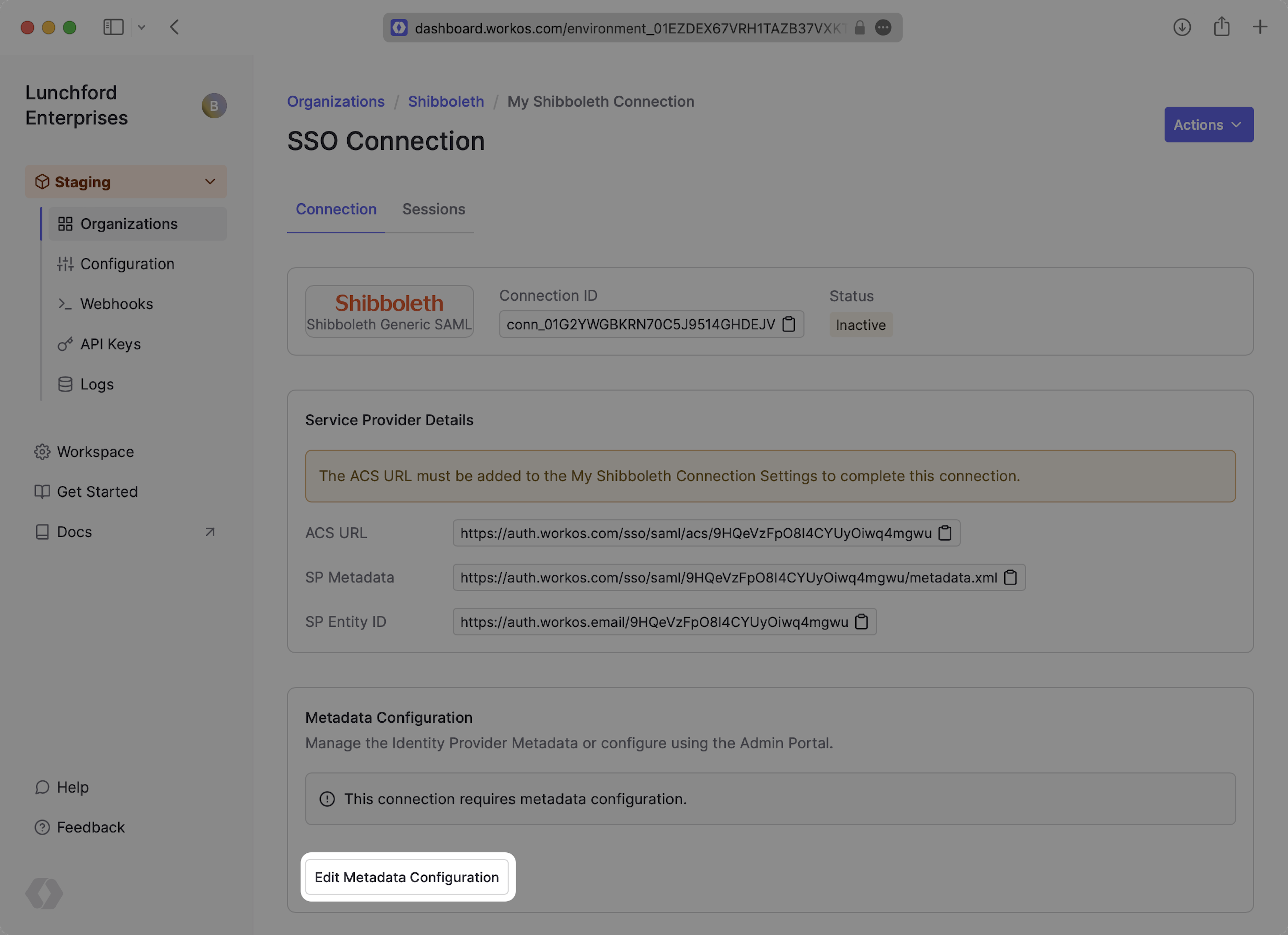Click the user avatar B icon
The width and height of the screenshot is (1288, 935).
point(214,106)
